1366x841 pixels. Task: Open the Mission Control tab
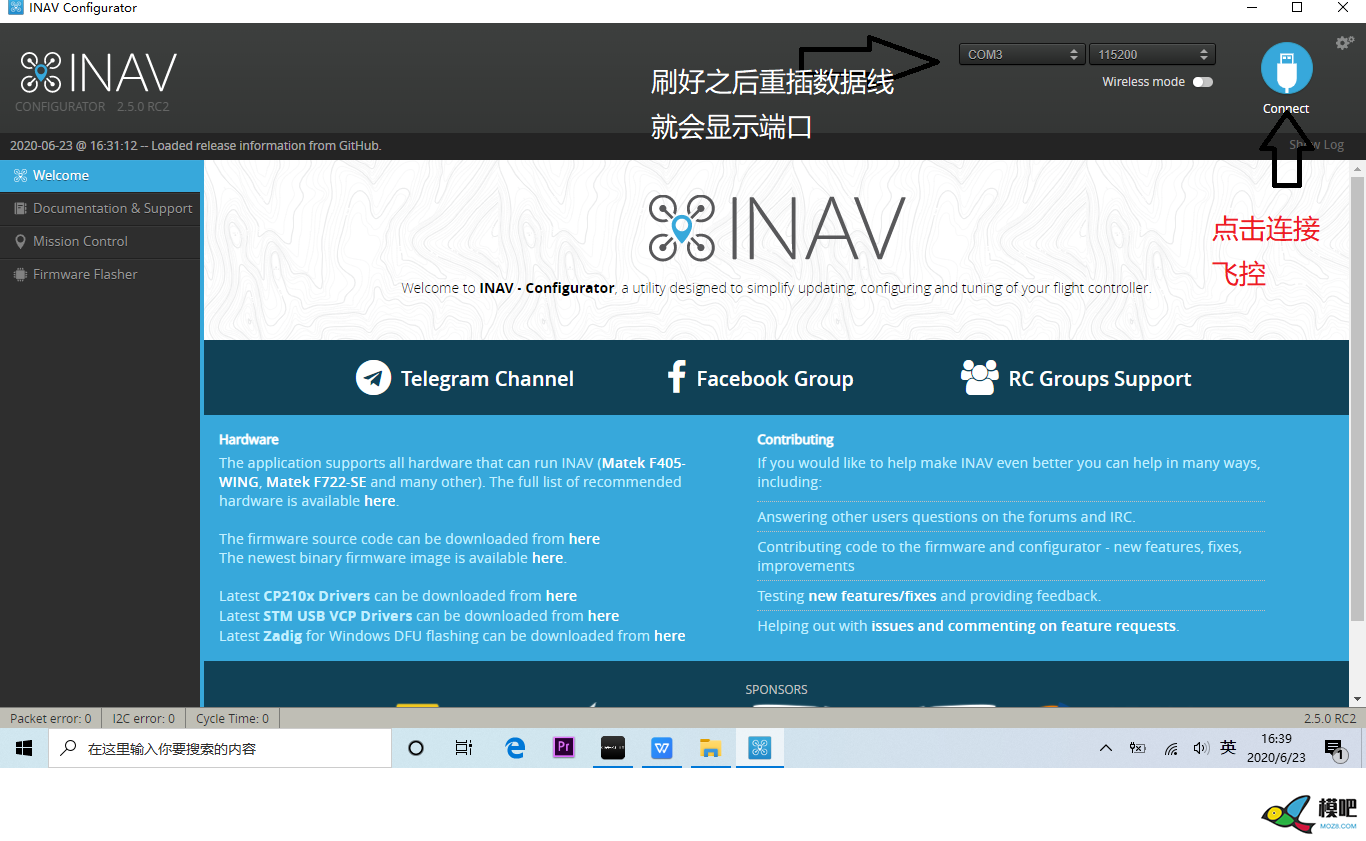coord(100,241)
